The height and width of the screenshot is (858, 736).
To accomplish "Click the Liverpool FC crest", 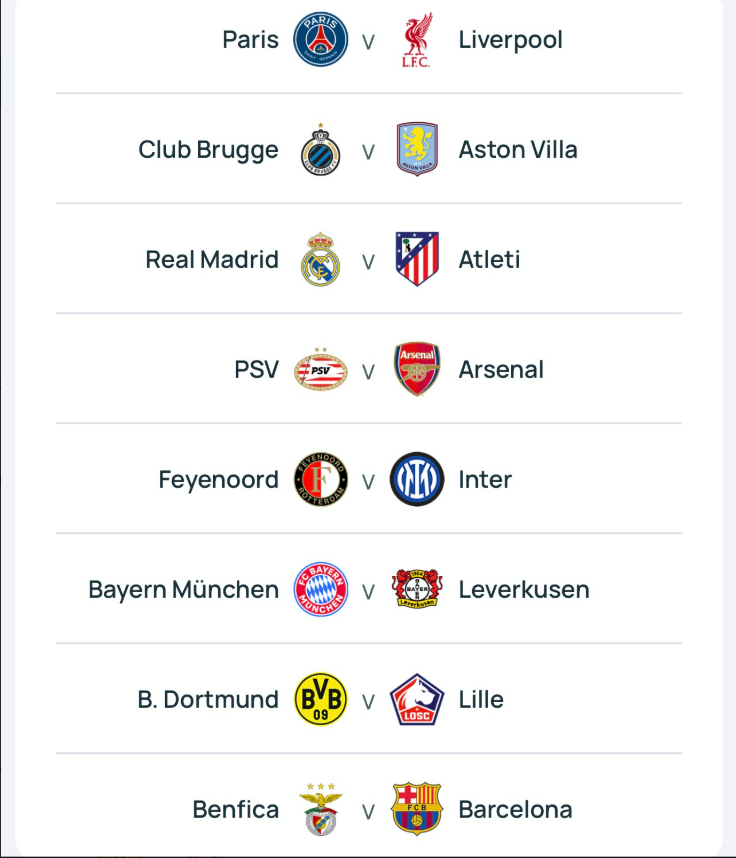I will click(x=417, y=41).
